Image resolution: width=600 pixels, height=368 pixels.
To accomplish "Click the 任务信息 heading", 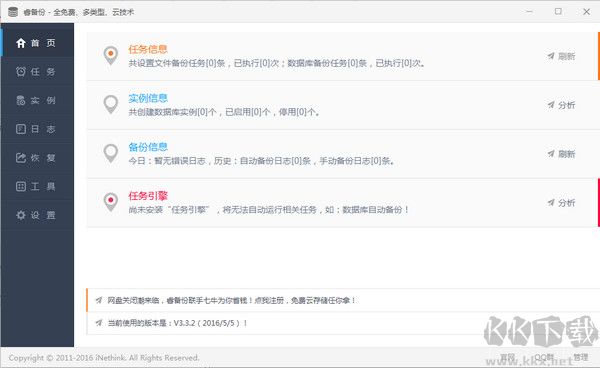I will pos(148,49).
